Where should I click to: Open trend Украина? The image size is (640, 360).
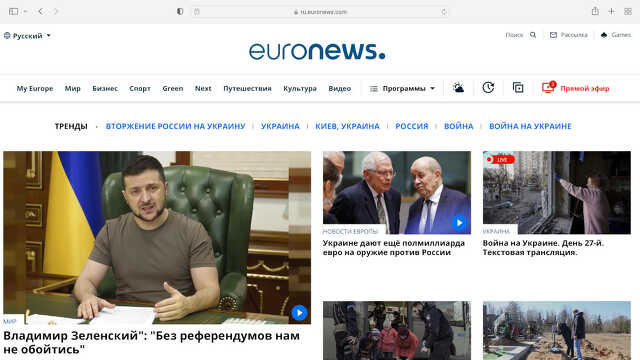(x=280, y=127)
